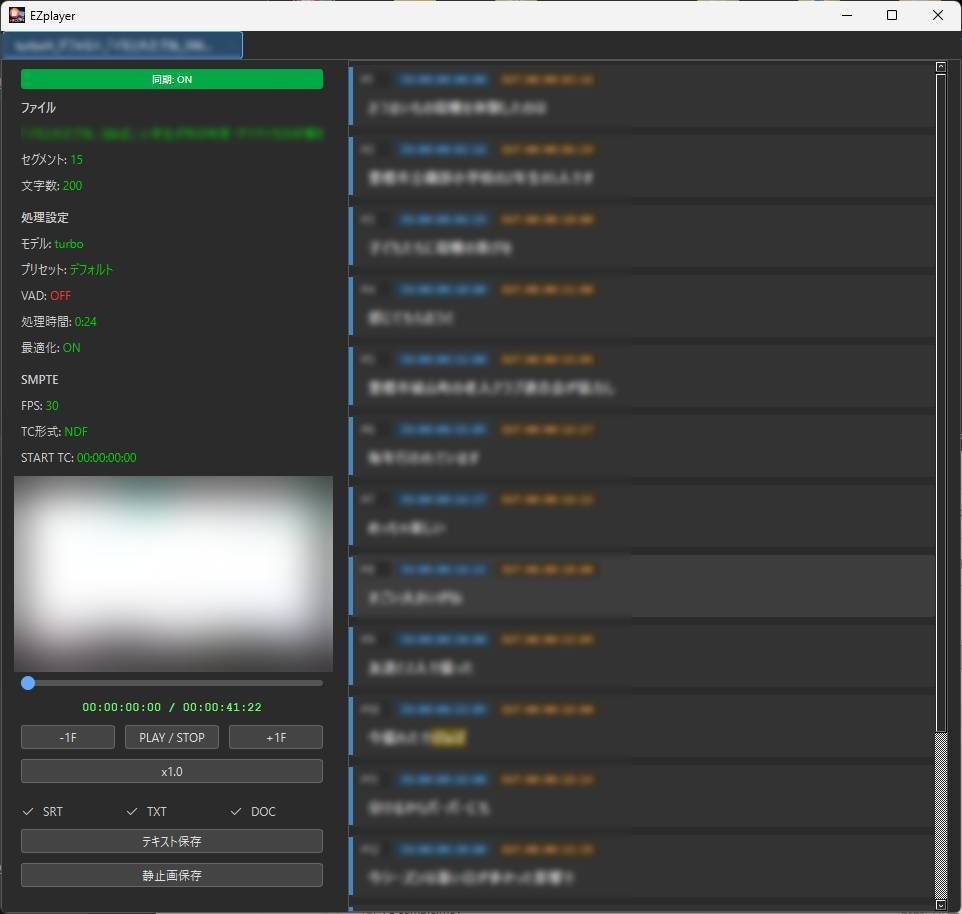Uncheck the DOC export checkbox
This screenshot has height=914, width=962.
pos(236,811)
